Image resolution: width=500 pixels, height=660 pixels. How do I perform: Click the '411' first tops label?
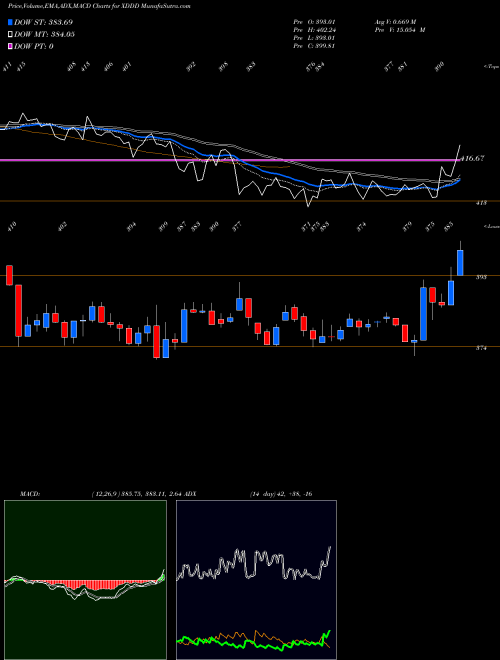click(x=7, y=67)
